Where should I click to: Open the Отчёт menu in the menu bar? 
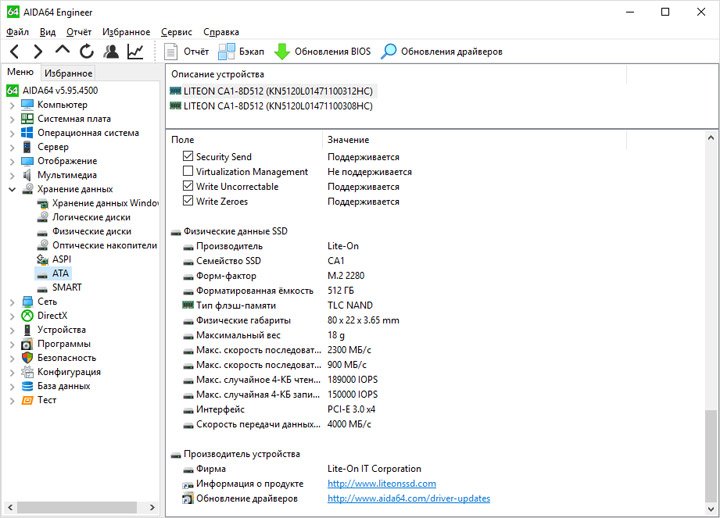79,32
